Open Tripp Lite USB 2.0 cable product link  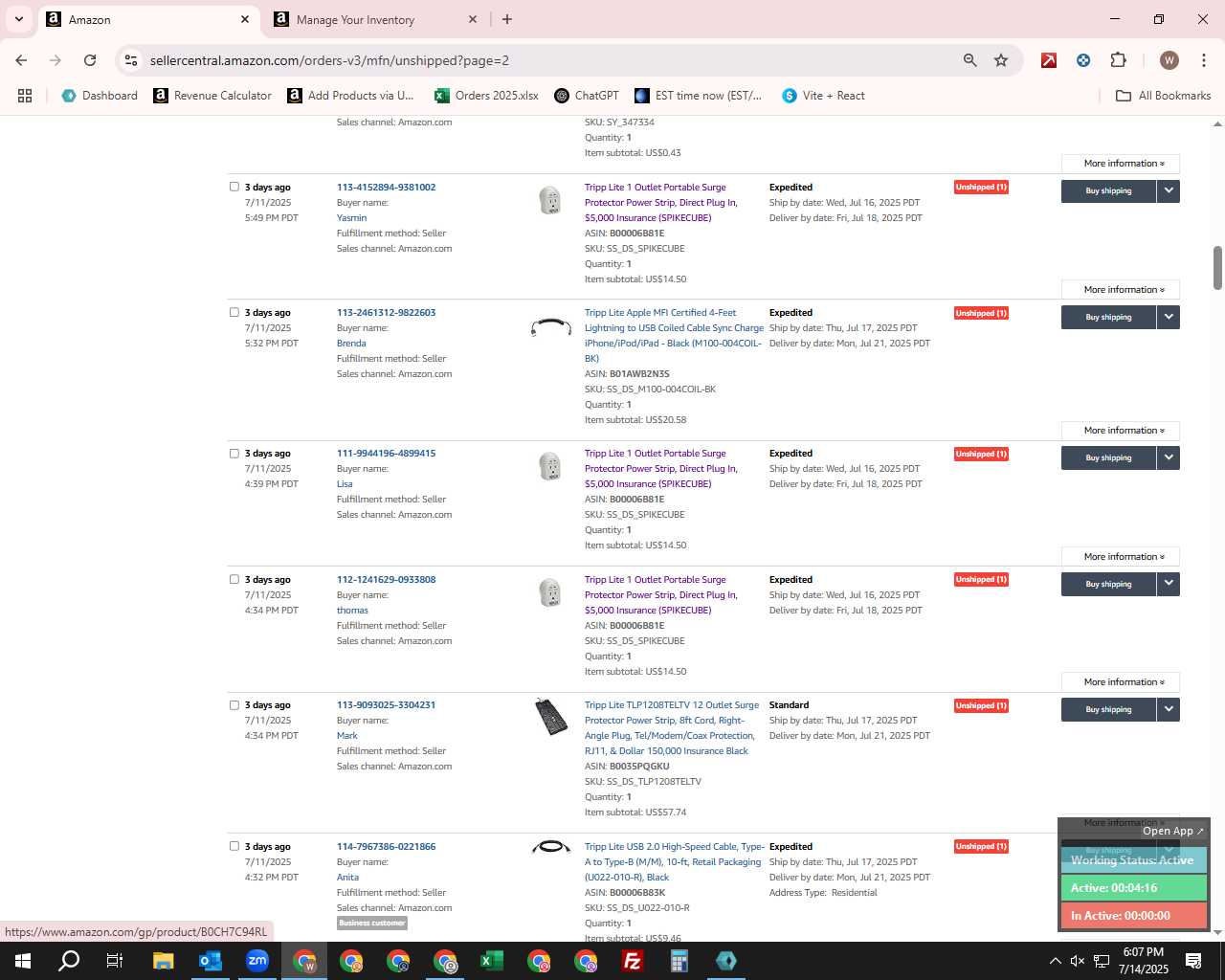[675, 862]
